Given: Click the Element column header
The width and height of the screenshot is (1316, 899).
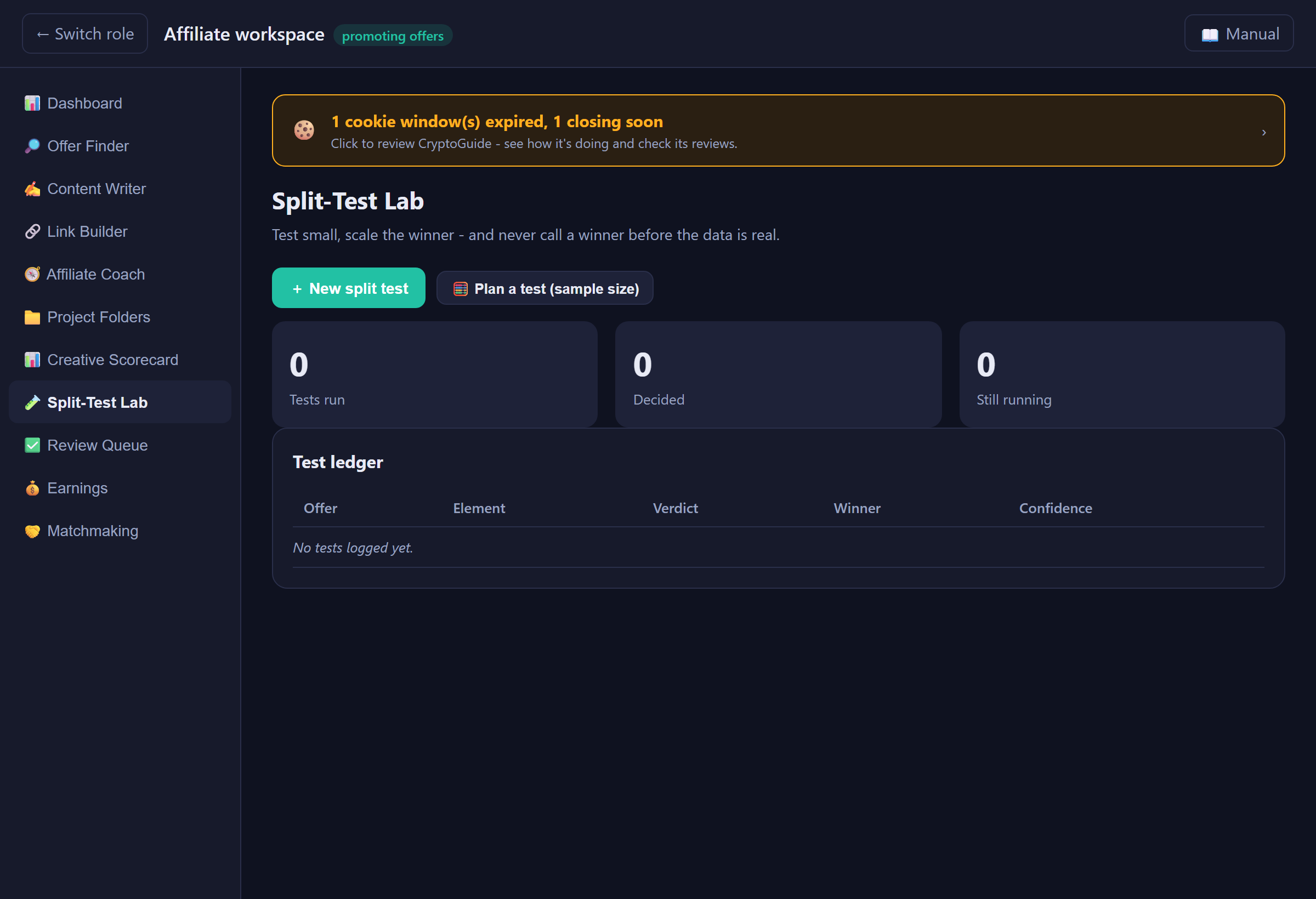Looking at the screenshot, I should [479, 508].
